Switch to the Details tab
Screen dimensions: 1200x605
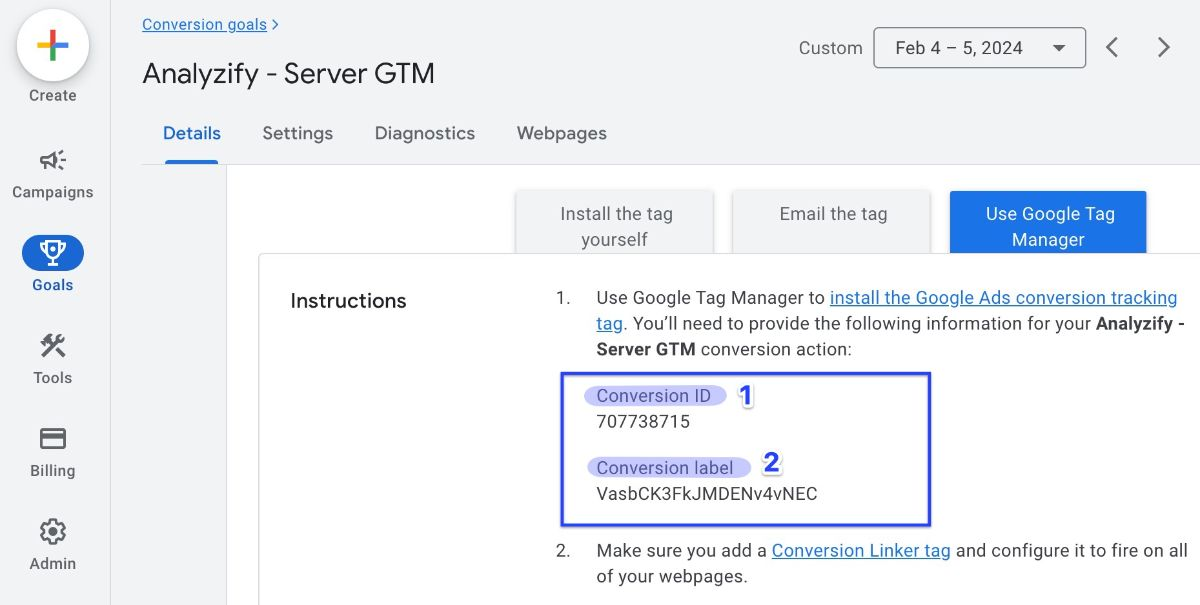click(191, 133)
